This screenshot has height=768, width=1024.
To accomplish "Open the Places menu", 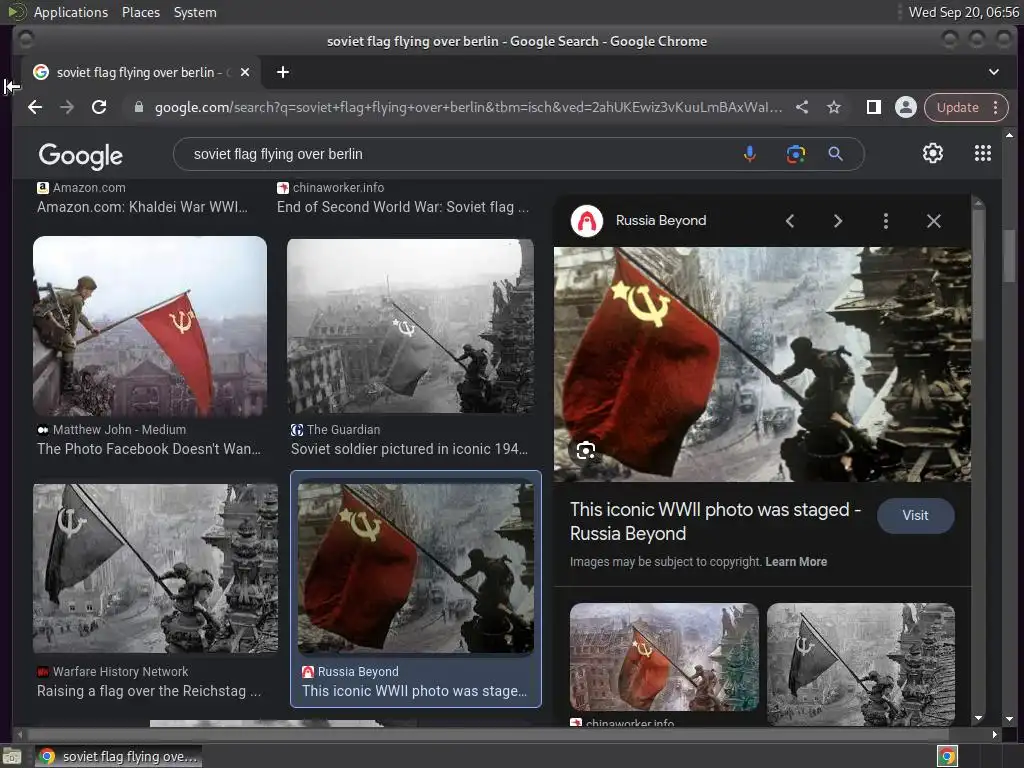I will [x=140, y=12].
